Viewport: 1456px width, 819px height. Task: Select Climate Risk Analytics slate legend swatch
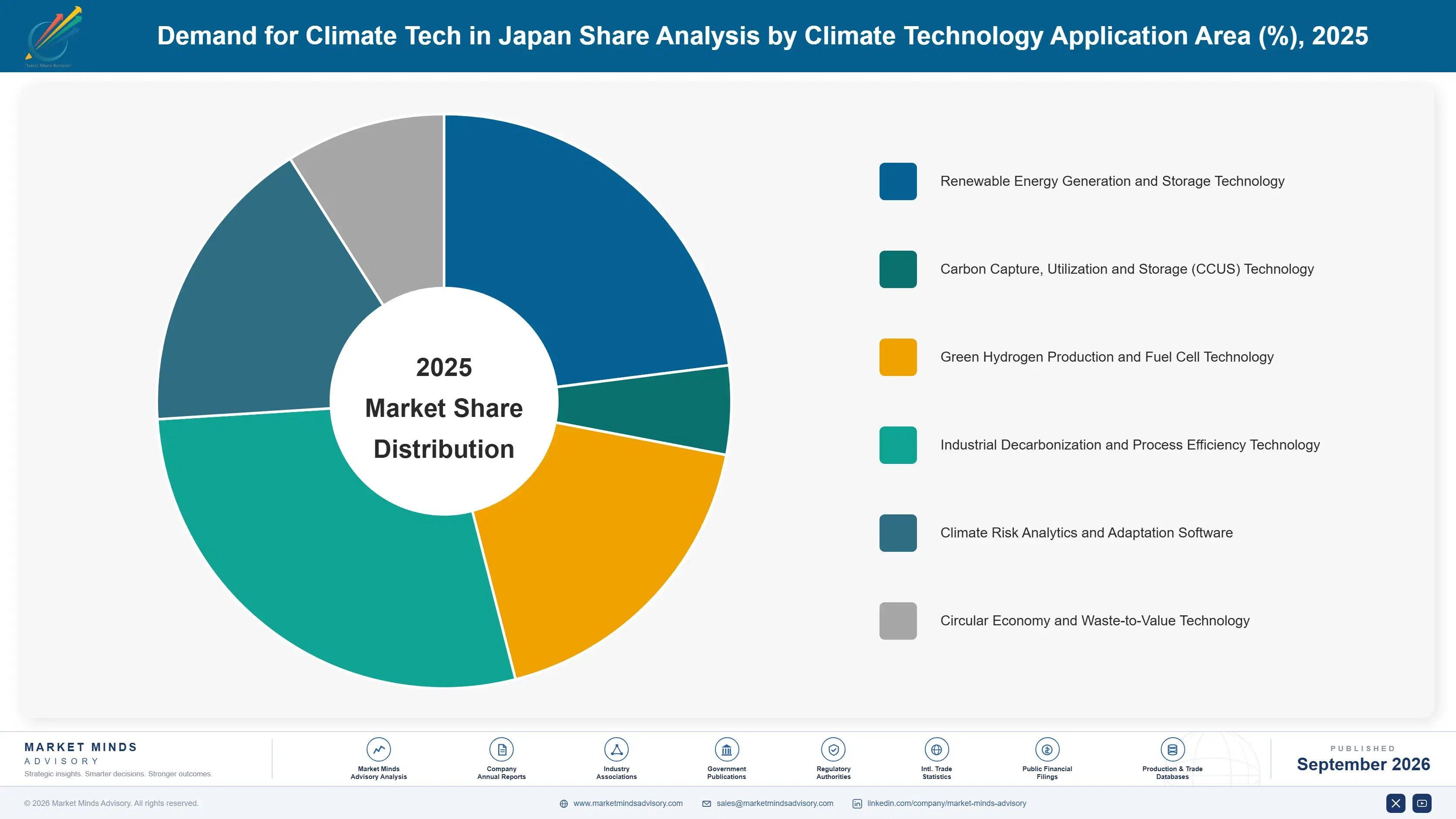tap(897, 533)
